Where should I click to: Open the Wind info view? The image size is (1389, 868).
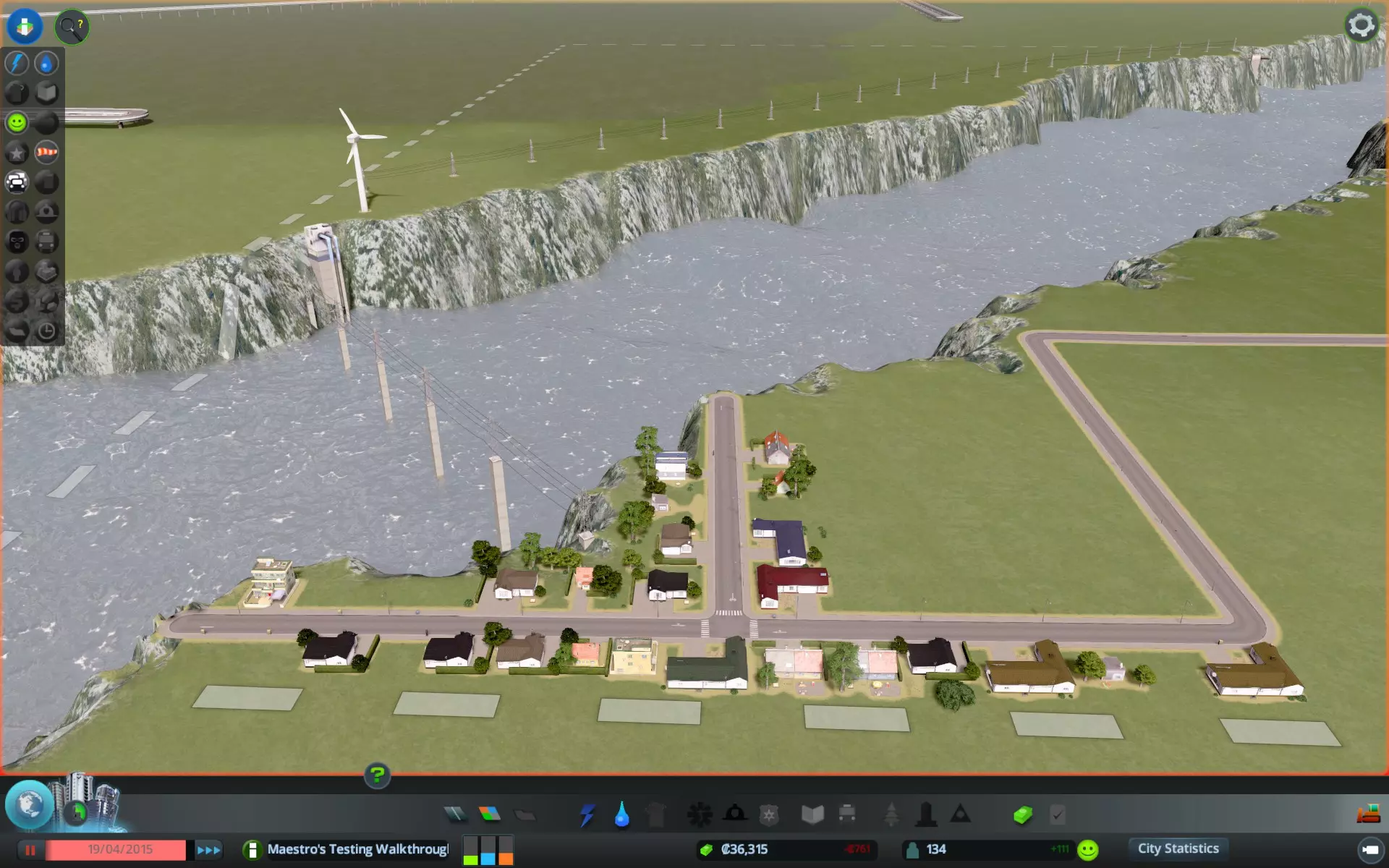[x=46, y=152]
